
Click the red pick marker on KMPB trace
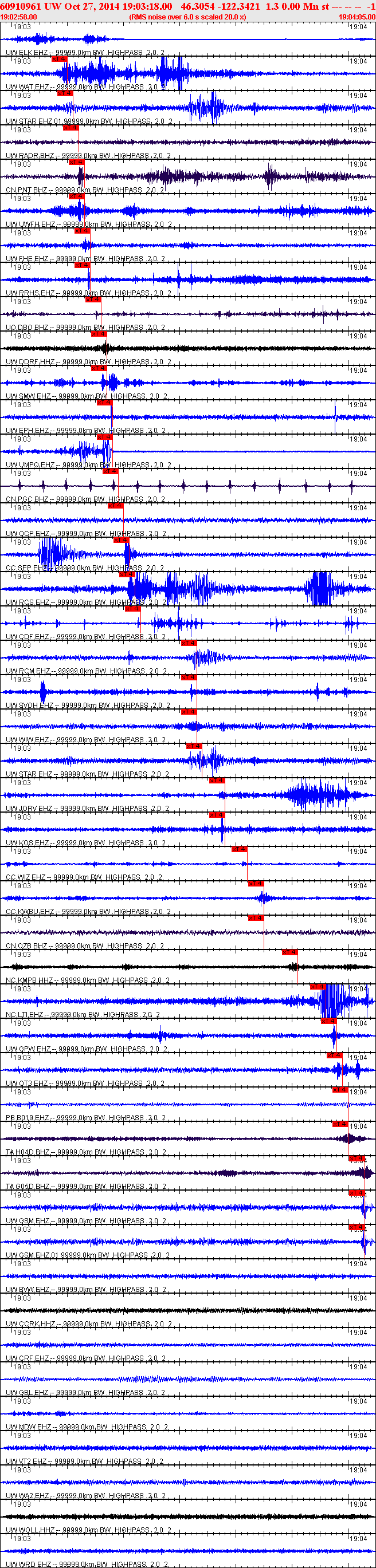(290, 952)
